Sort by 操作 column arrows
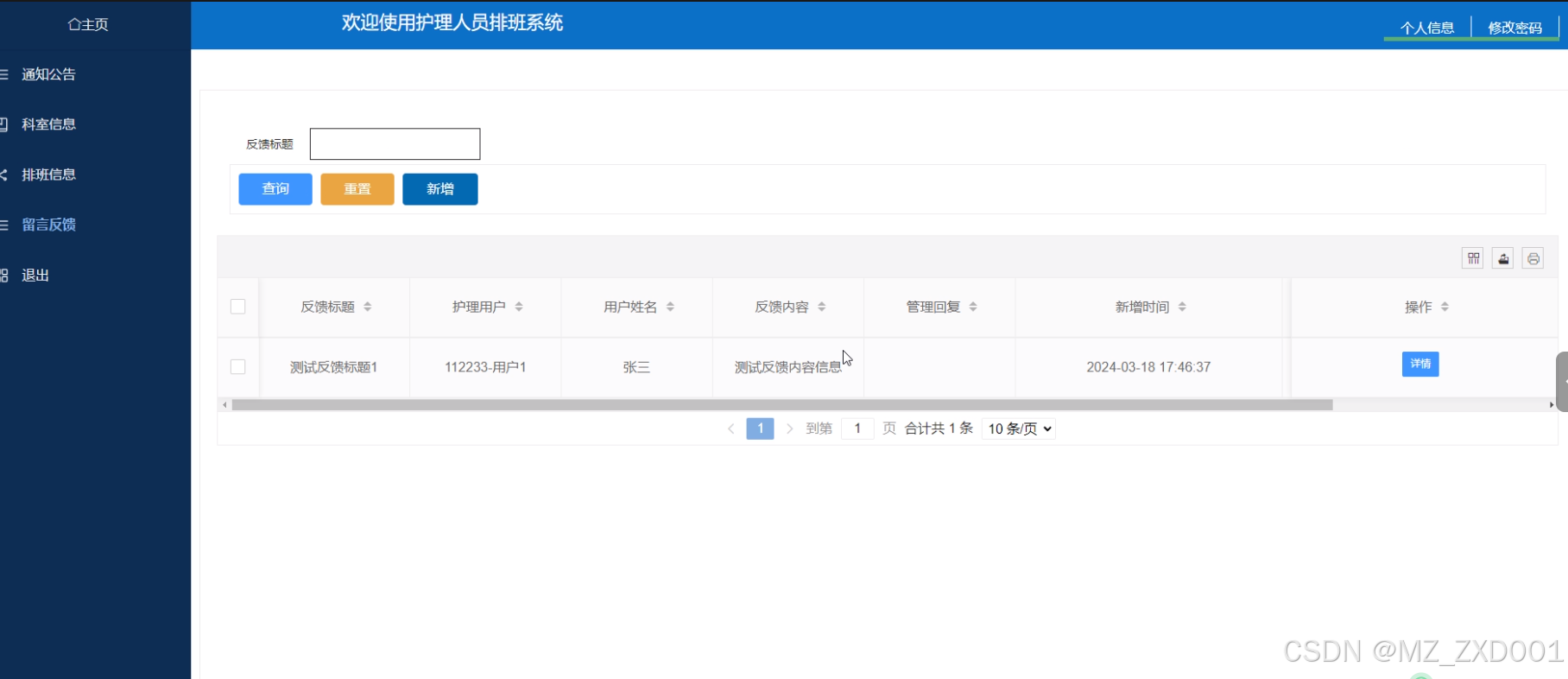 click(1445, 307)
